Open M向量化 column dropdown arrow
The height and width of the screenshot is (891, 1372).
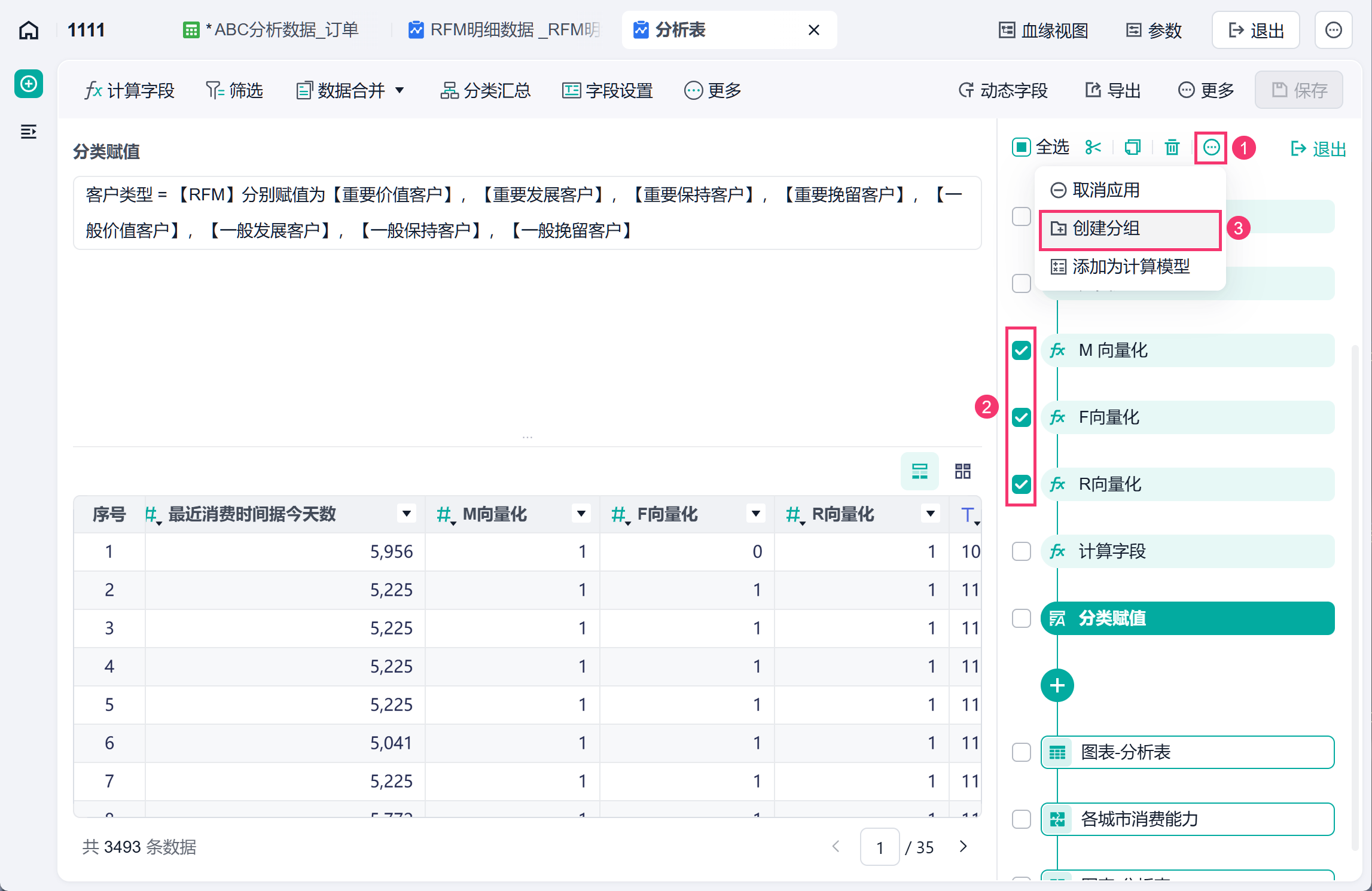click(581, 514)
